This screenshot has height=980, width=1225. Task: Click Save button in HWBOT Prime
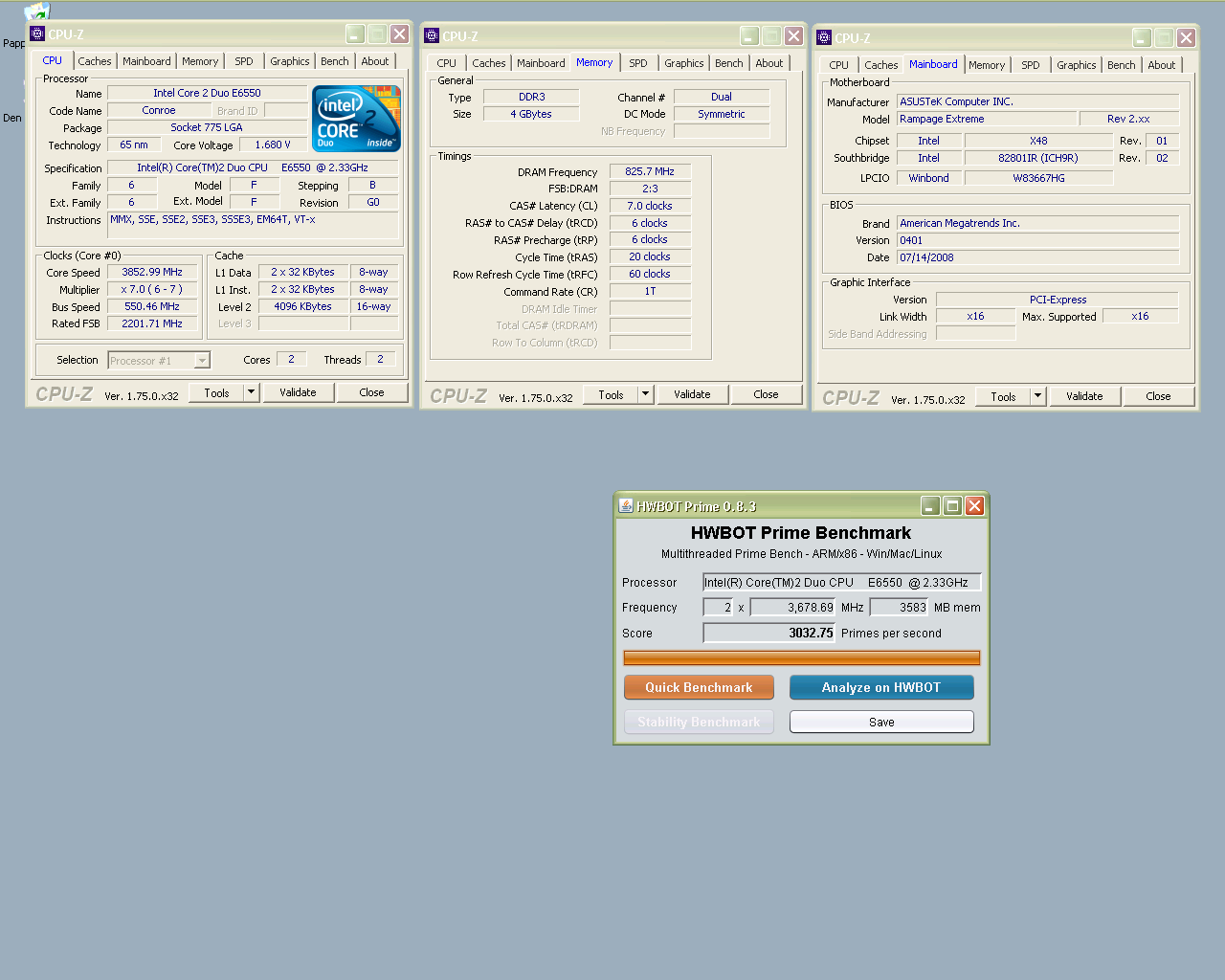point(881,722)
